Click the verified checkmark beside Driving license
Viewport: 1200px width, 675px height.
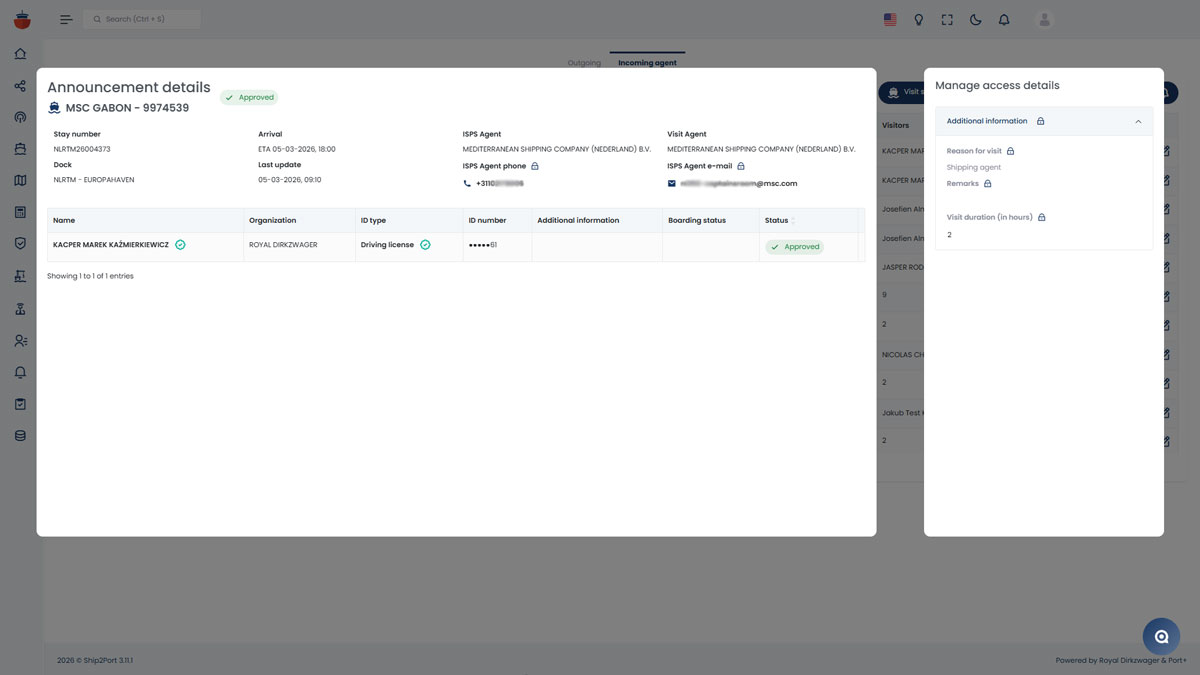pos(425,245)
